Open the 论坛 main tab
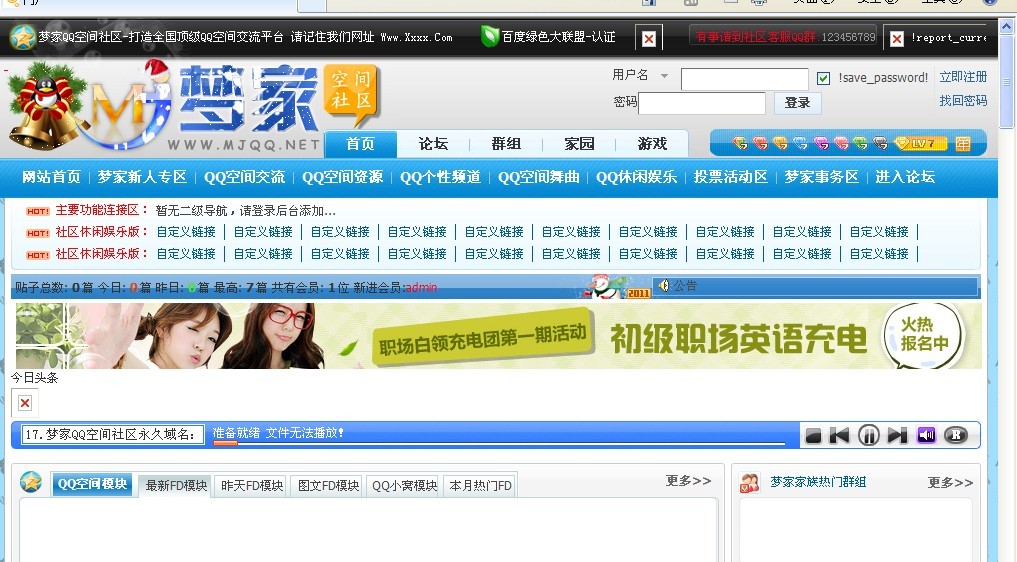The width and height of the screenshot is (1017, 562). pos(433,143)
